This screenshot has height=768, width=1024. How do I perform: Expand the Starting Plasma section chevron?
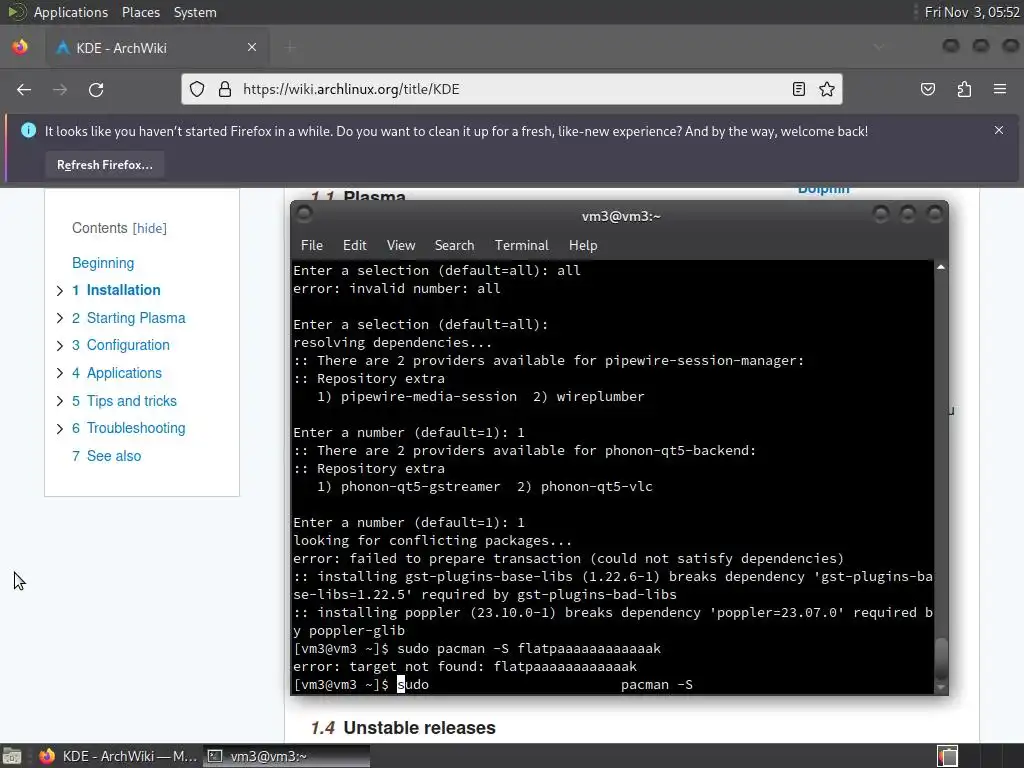pos(59,318)
